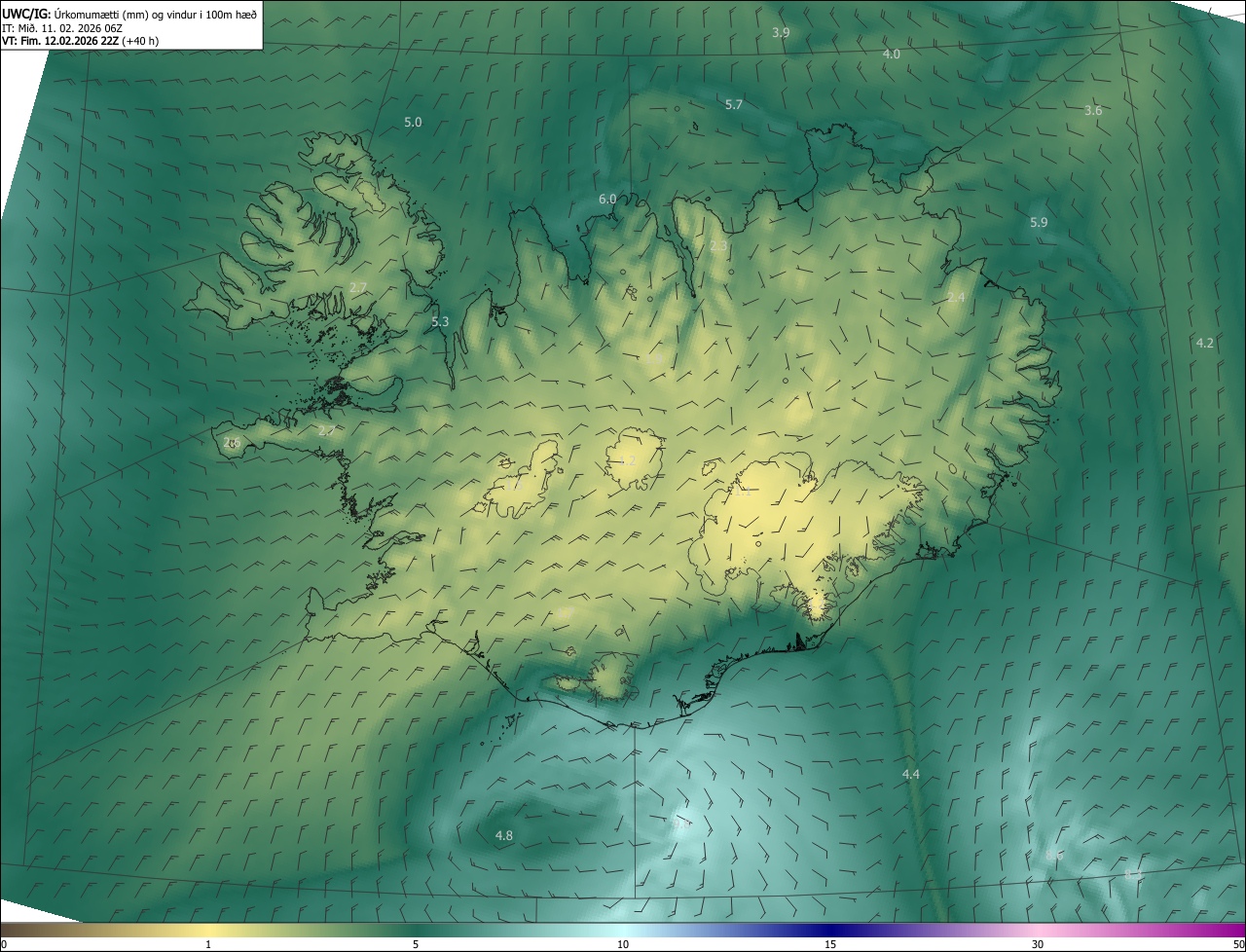
Task: Click the 5 tick label on the color scale
Action: (416, 945)
